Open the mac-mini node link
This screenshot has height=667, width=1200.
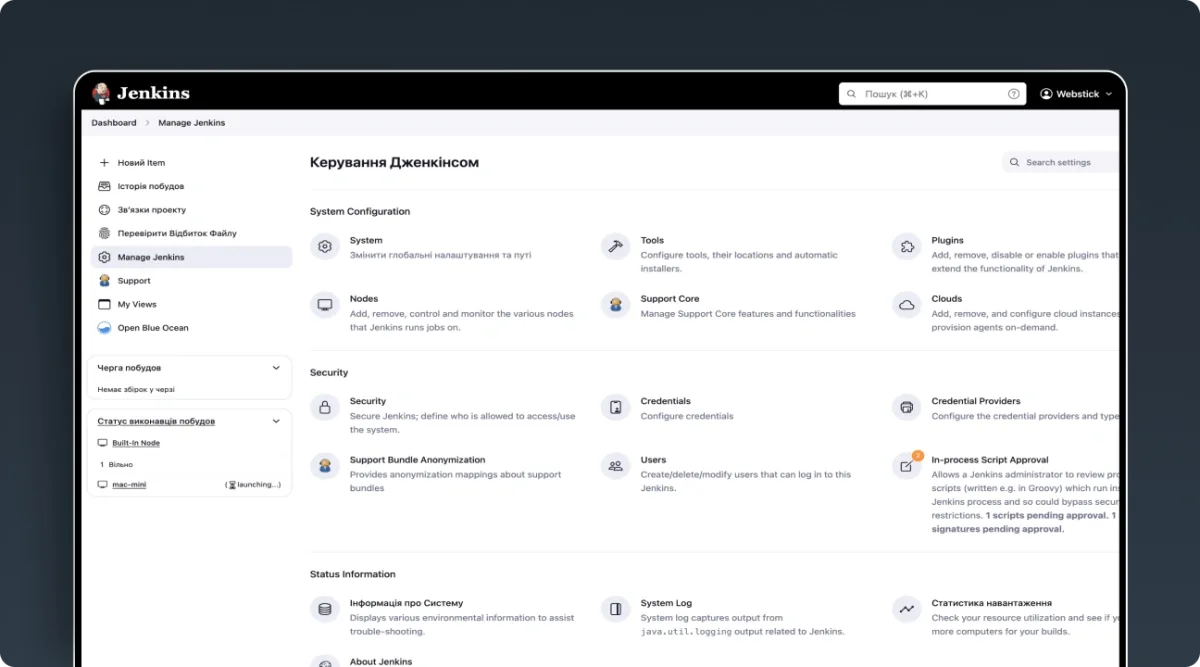tap(129, 485)
